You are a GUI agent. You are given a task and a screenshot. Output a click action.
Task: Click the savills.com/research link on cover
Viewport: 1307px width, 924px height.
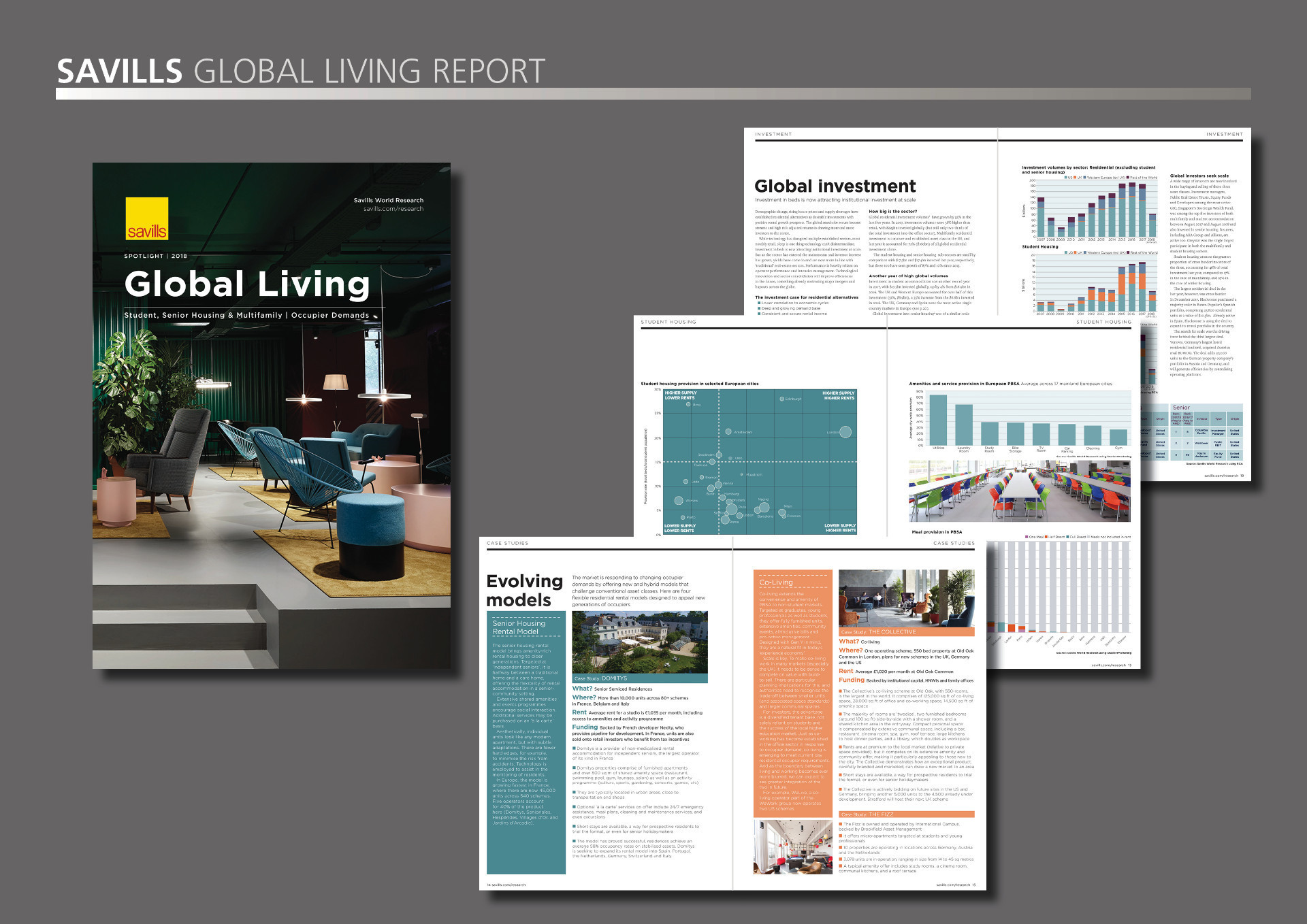393,209
